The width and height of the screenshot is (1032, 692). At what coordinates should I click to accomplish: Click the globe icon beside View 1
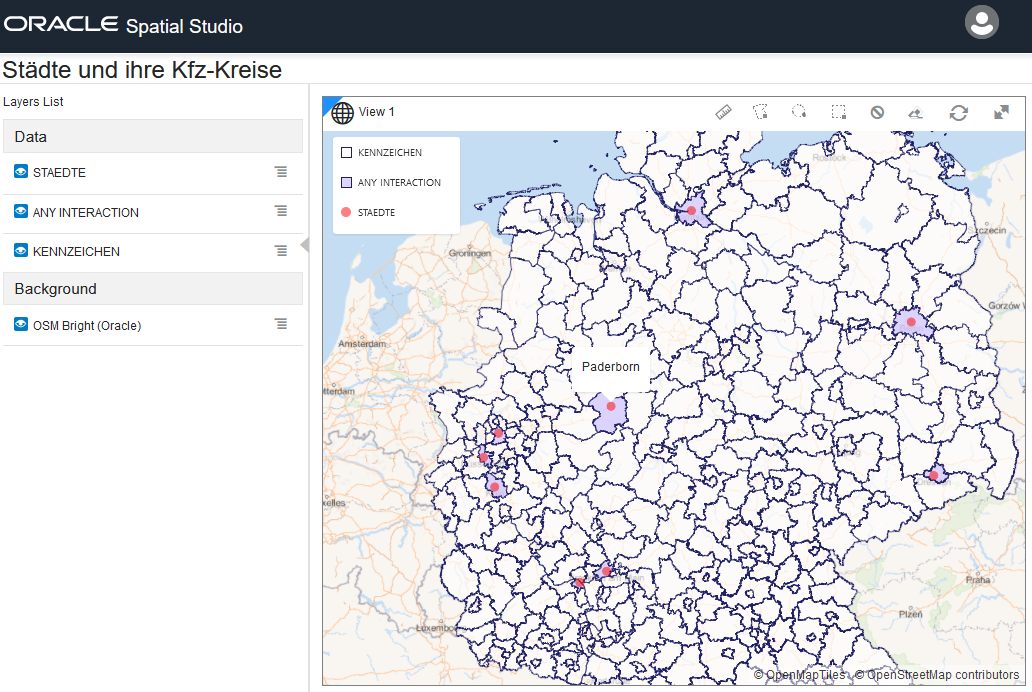tap(342, 113)
